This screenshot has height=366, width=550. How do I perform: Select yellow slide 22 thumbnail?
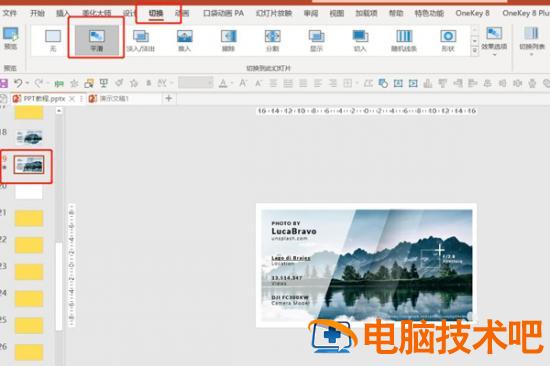point(29,245)
